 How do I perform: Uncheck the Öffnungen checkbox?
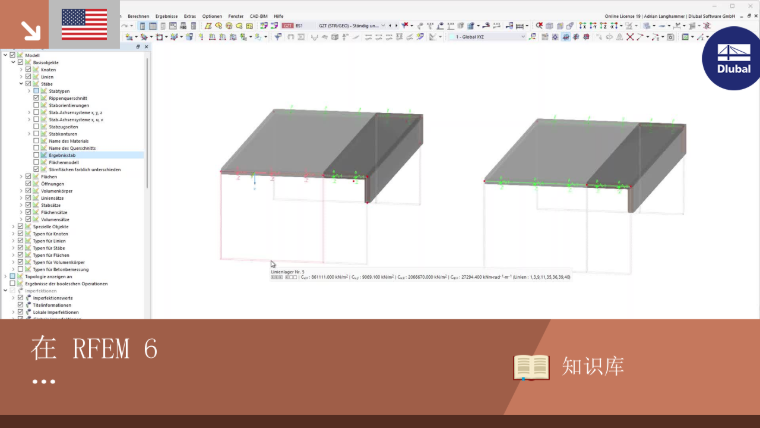pyautogui.click(x=28, y=184)
